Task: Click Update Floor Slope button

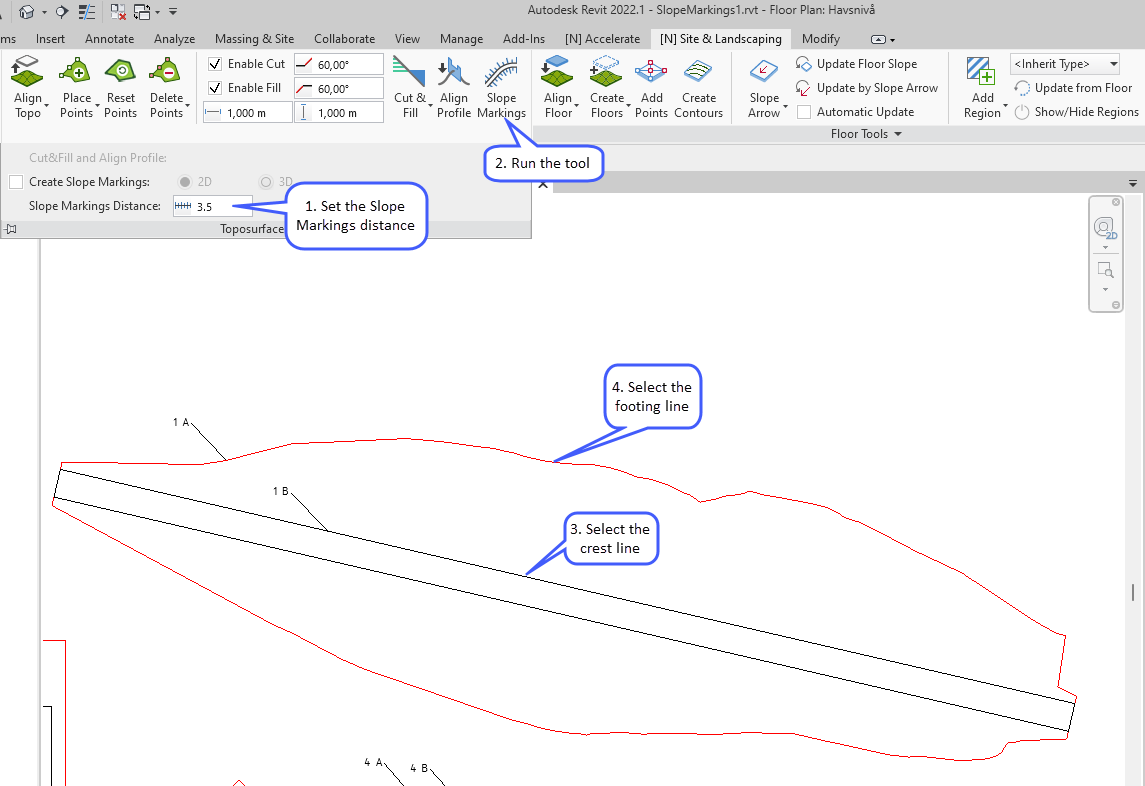Action: coord(857,64)
